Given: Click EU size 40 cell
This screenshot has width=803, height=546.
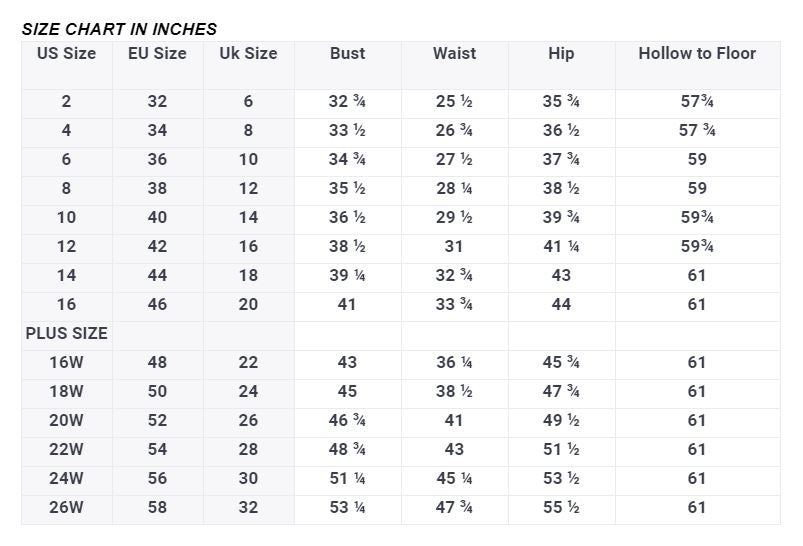Looking at the screenshot, I should point(157,218).
